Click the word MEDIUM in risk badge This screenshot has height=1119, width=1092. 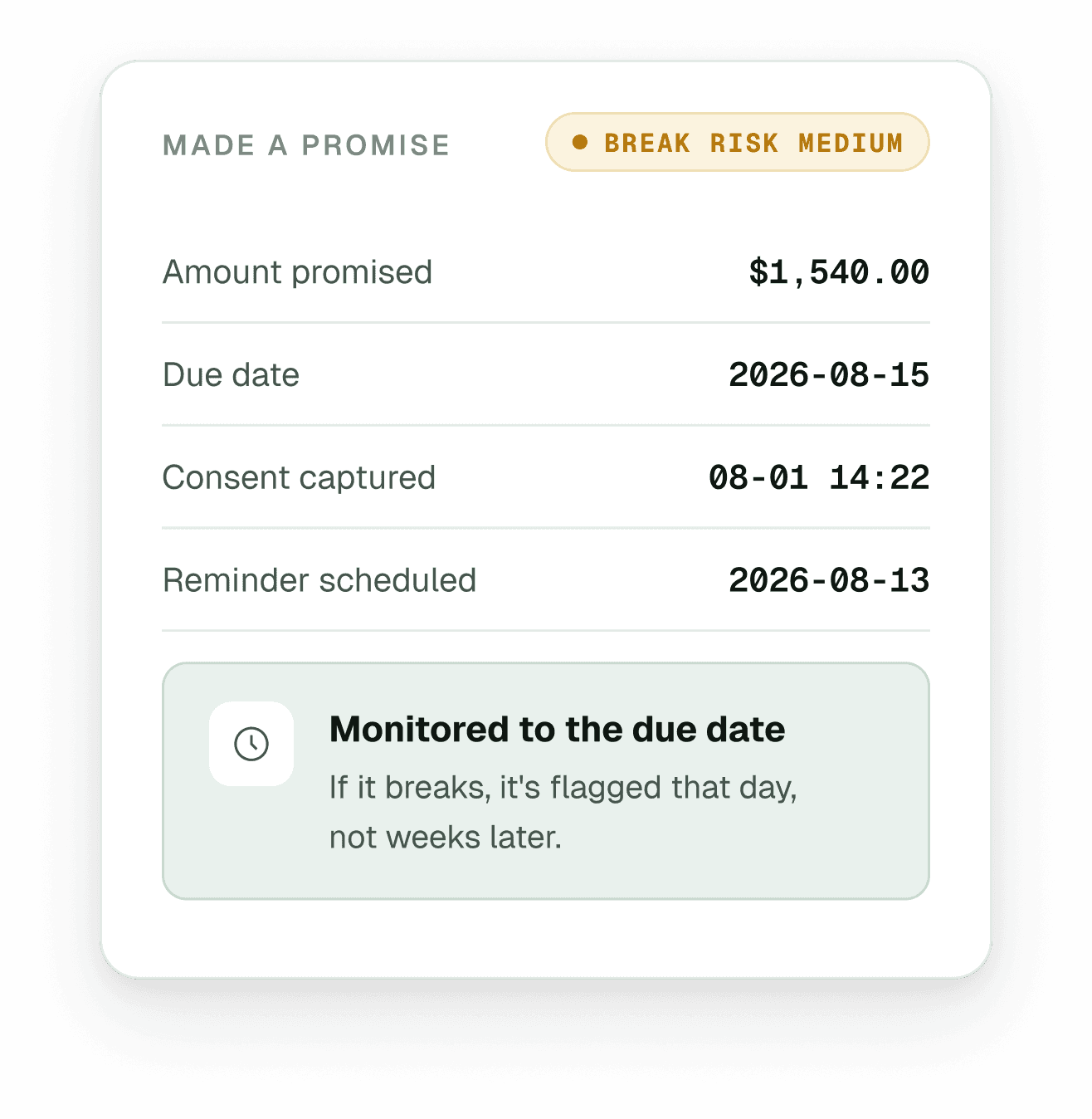click(x=851, y=143)
